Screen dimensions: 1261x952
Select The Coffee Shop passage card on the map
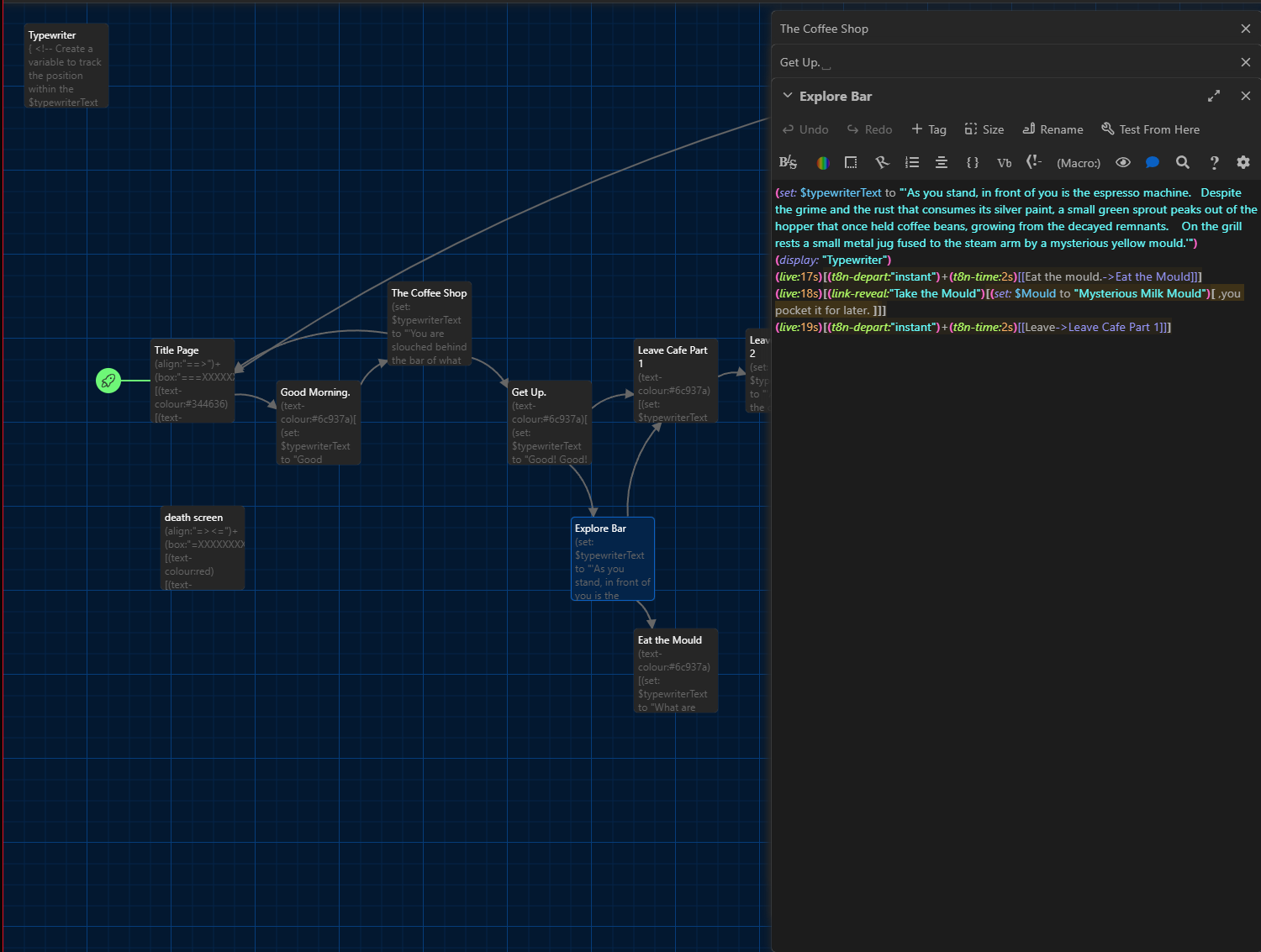(430, 323)
